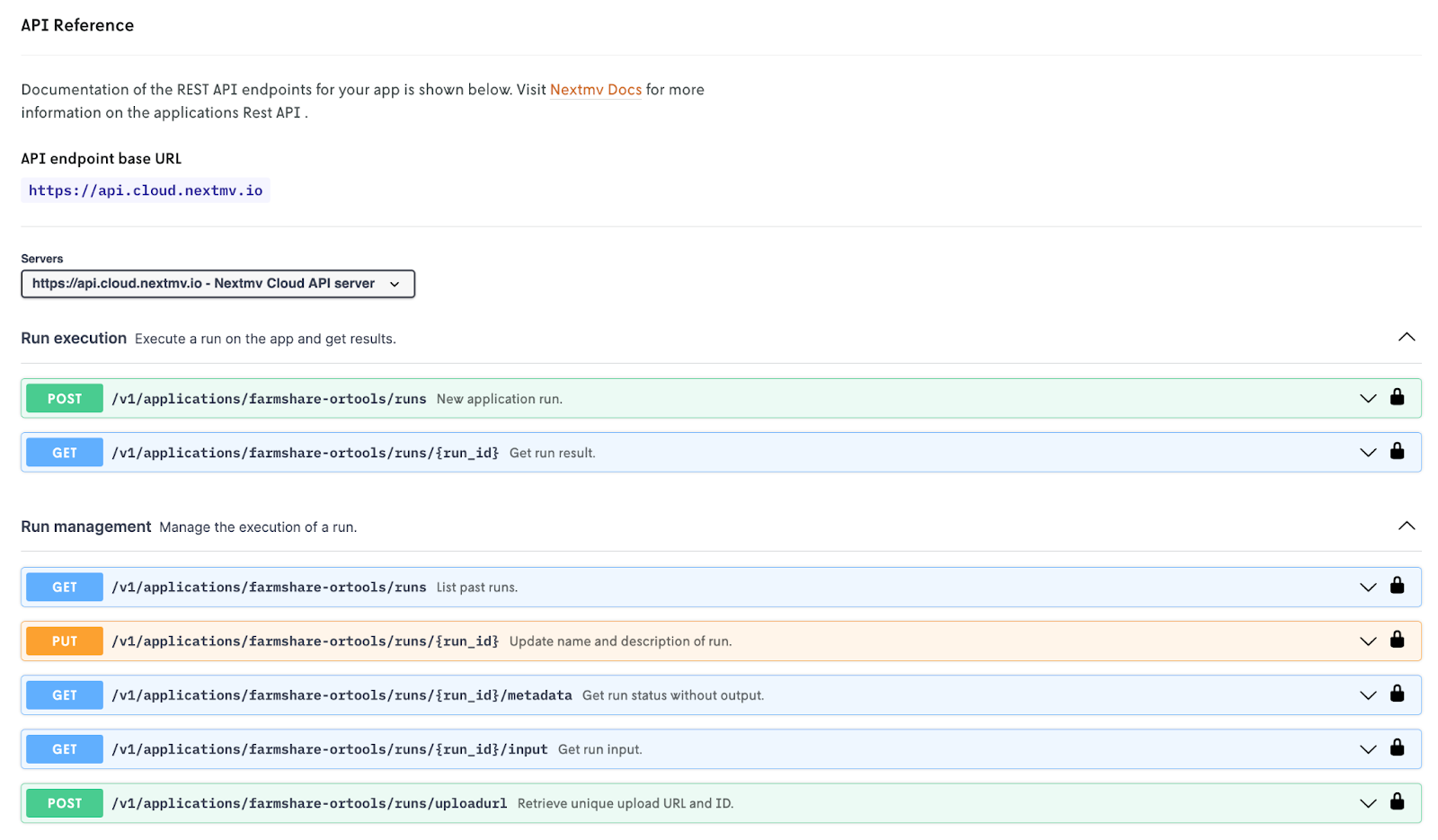Click the API base URL code text
1438x840 pixels.
146,190
